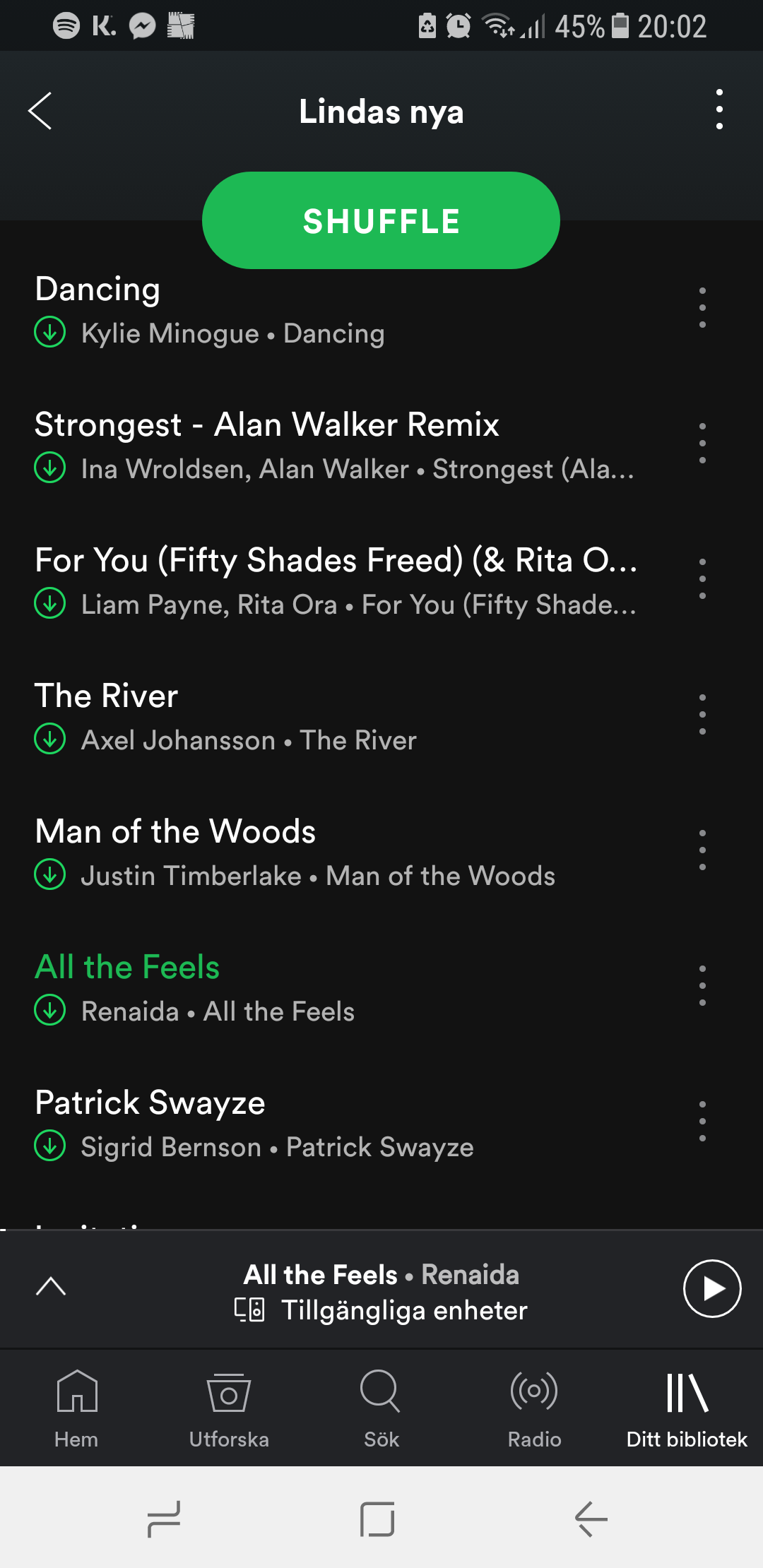The height and width of the screenshot is (1568, 763).
Task: Open the Utforska browse tab
Action: pyautogui.click(x=229, y=1408)
